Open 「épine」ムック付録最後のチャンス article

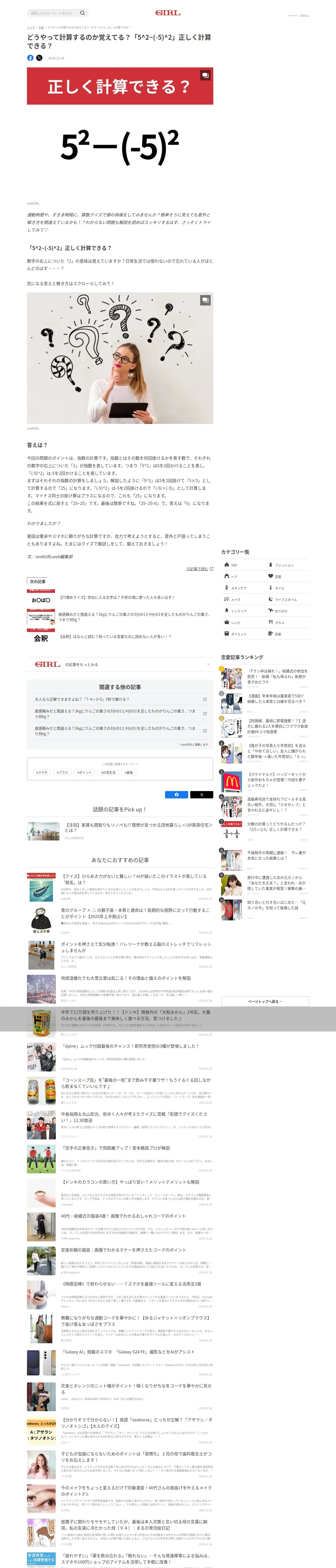coord(130,1046)
